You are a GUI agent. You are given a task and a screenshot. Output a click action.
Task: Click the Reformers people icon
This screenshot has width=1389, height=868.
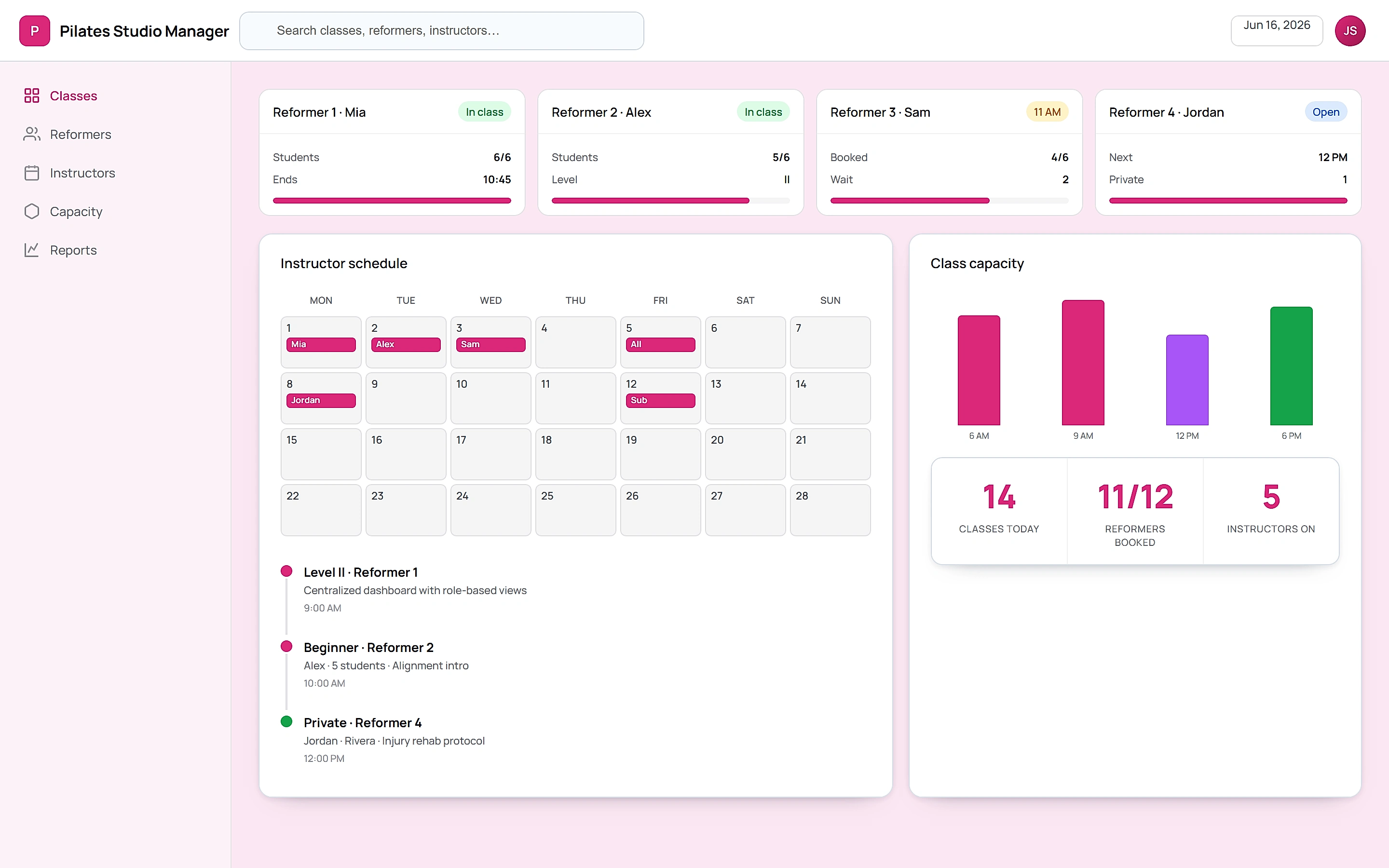click(x=31, y=134)
